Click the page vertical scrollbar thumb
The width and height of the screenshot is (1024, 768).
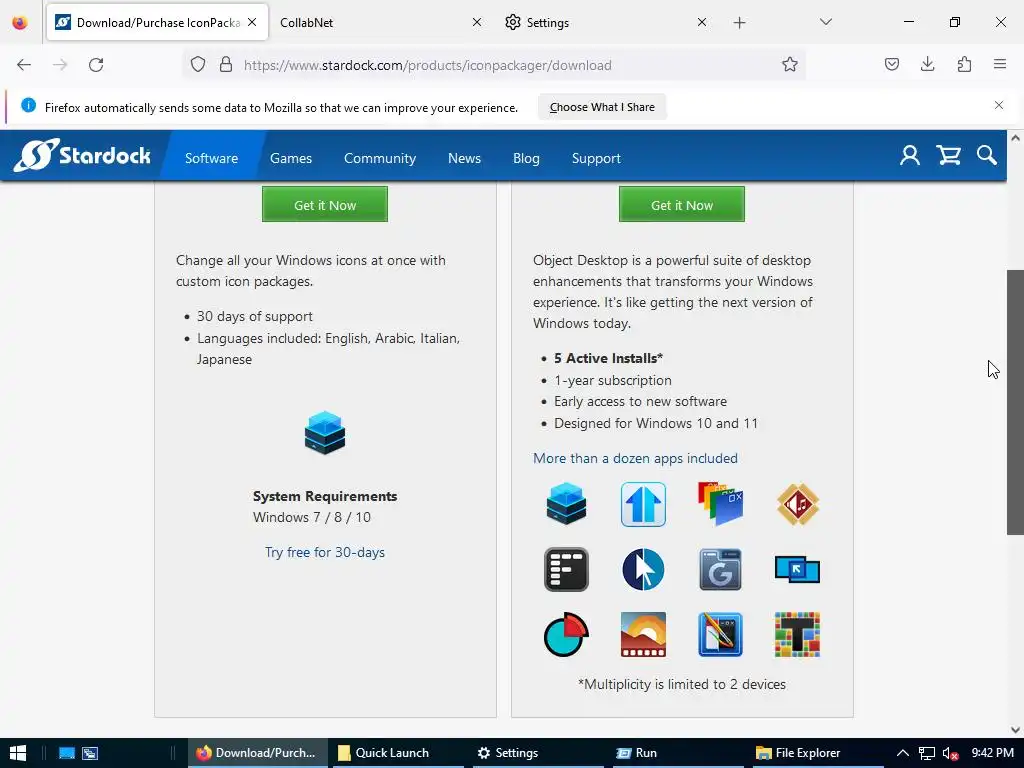pyautogui.click(x=1015, y=402)
